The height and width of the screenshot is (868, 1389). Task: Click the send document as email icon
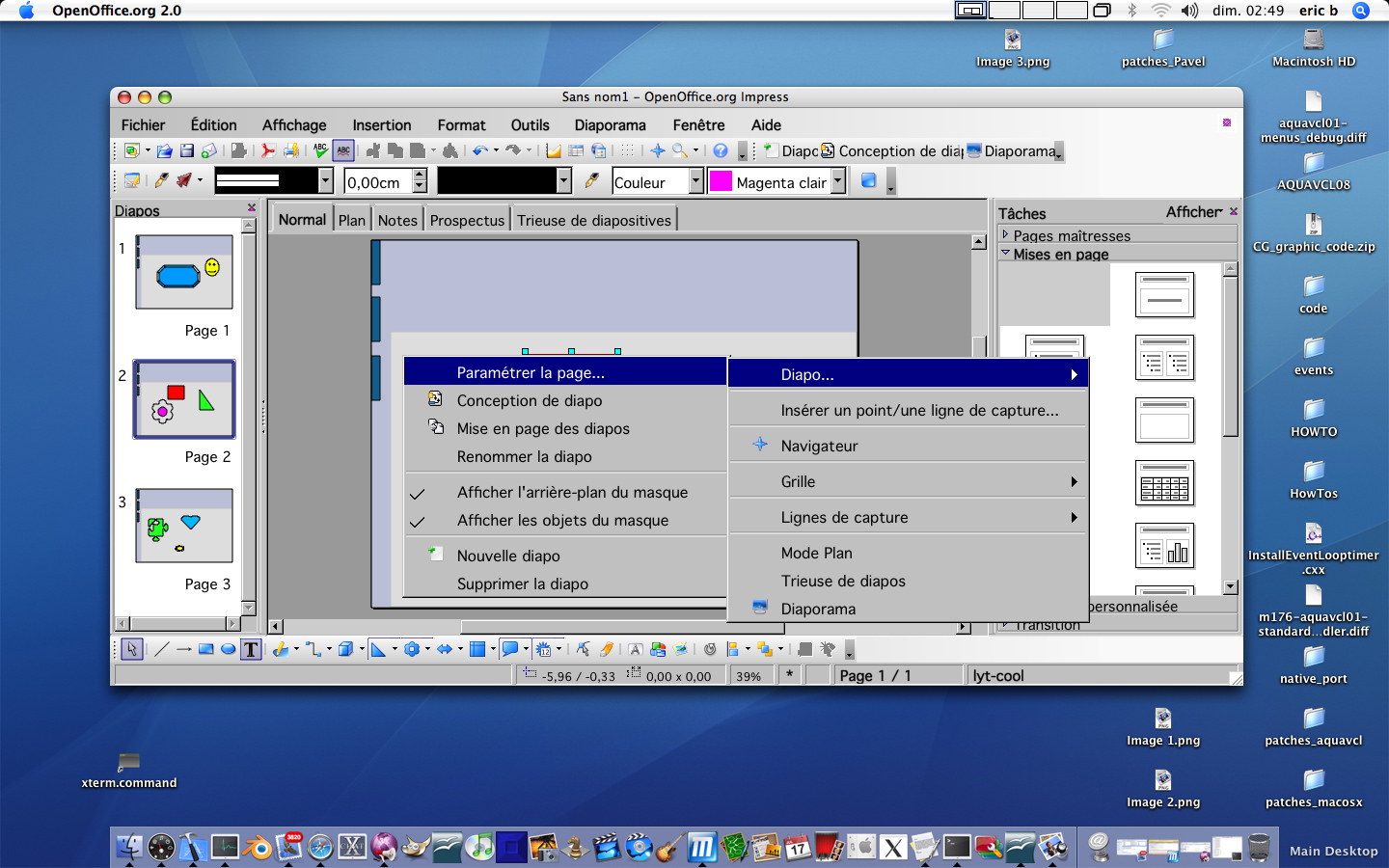(209, 151)
